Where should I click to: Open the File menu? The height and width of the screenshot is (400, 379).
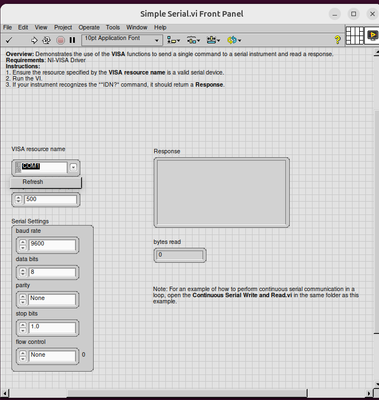(7, 28)
